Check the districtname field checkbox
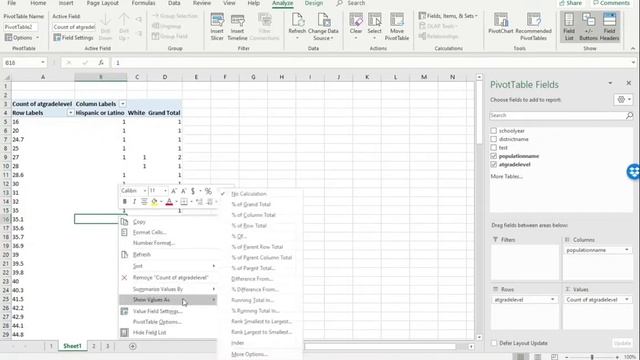The image size is (640, 360). click(x=493, y=139)
